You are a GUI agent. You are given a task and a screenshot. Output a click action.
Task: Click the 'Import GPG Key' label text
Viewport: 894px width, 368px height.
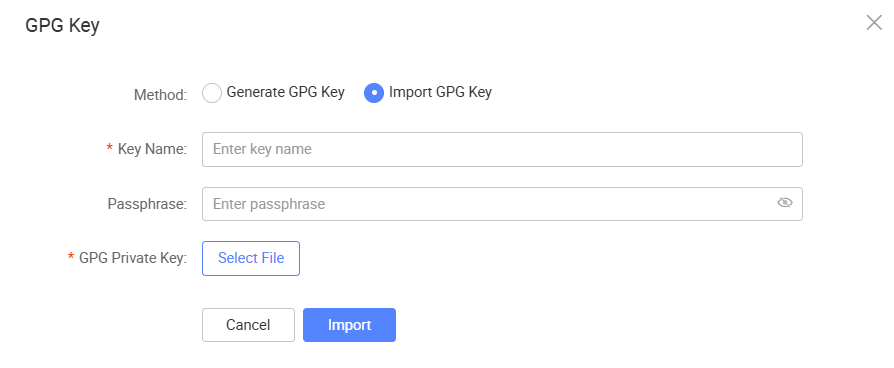point(440,92)
